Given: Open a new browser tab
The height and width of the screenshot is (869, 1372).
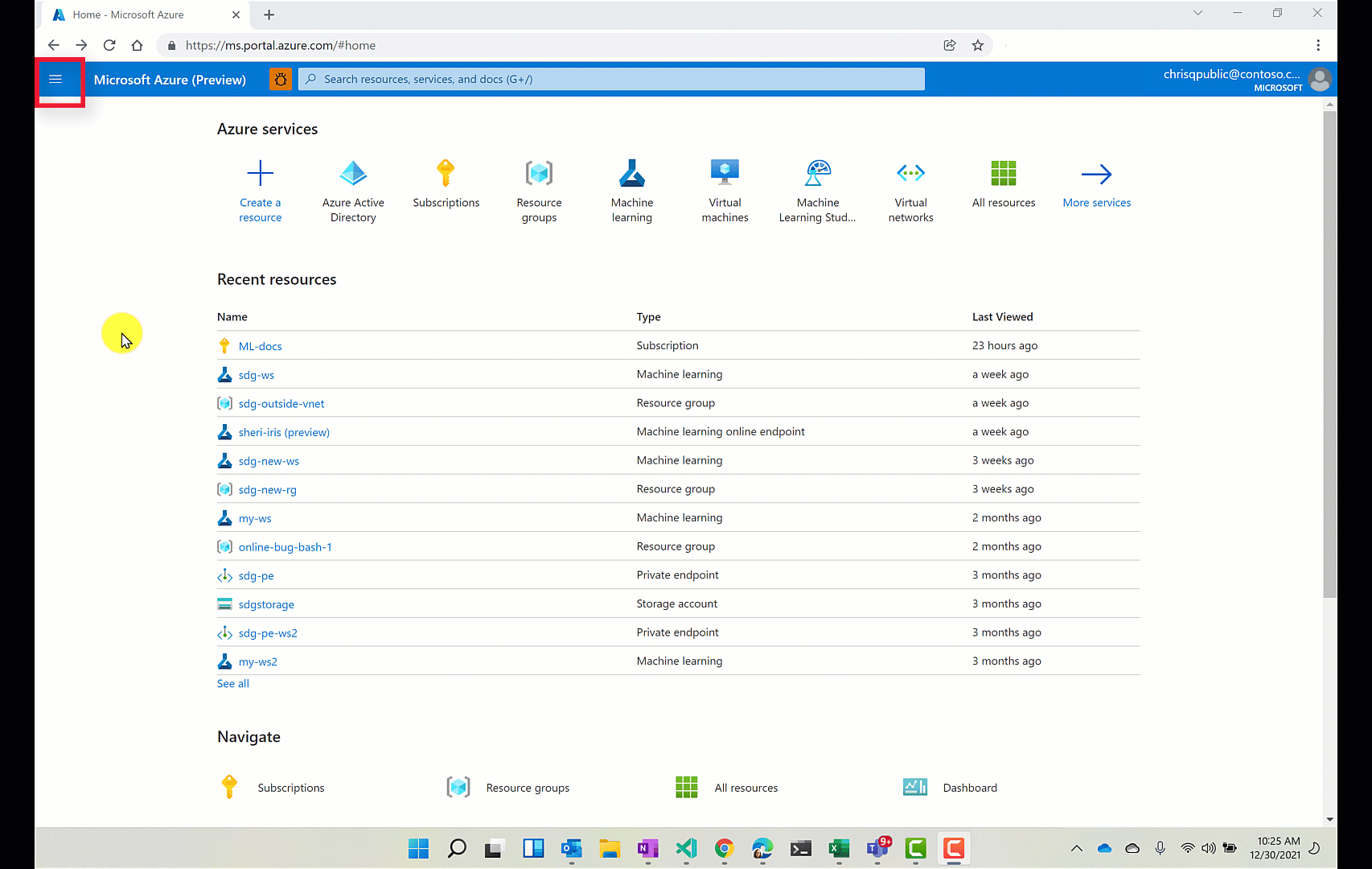Looking at the screenshot, I should tap(269, 14).
